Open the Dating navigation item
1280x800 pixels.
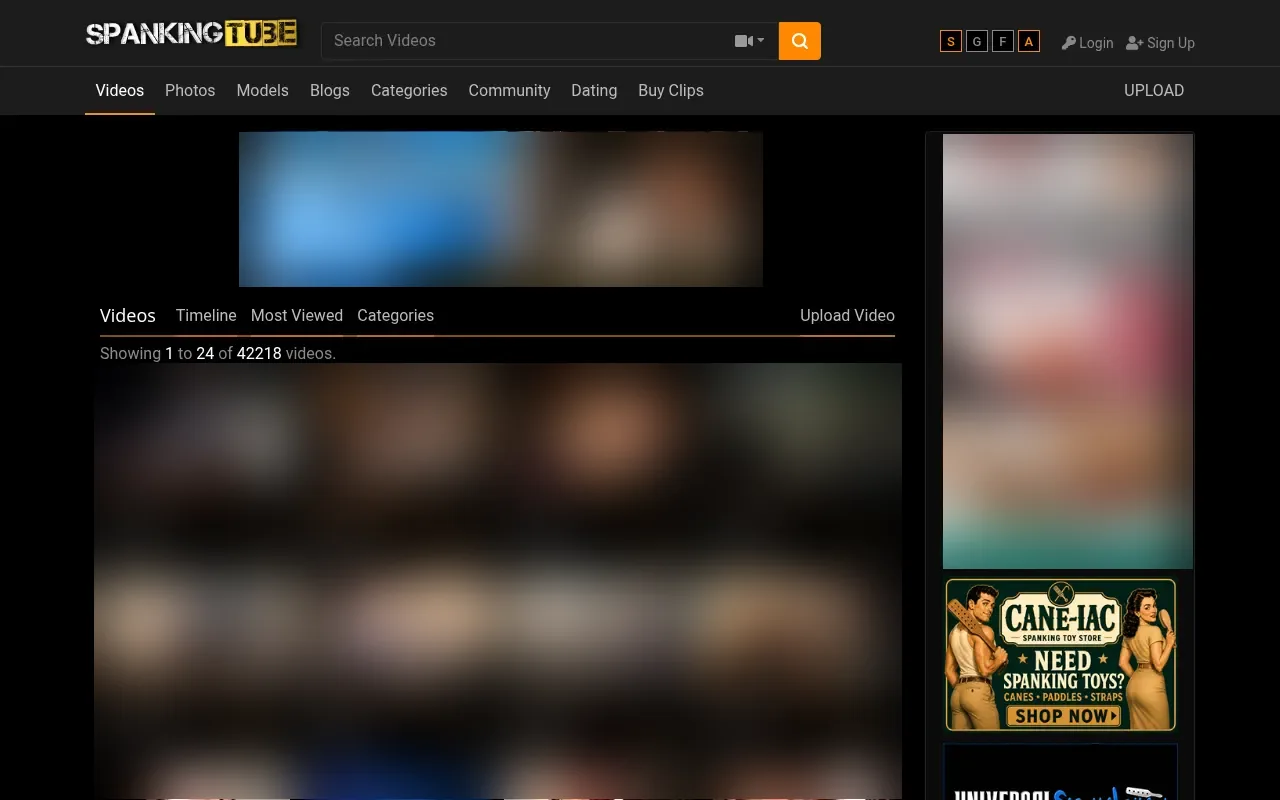[594, 90]
